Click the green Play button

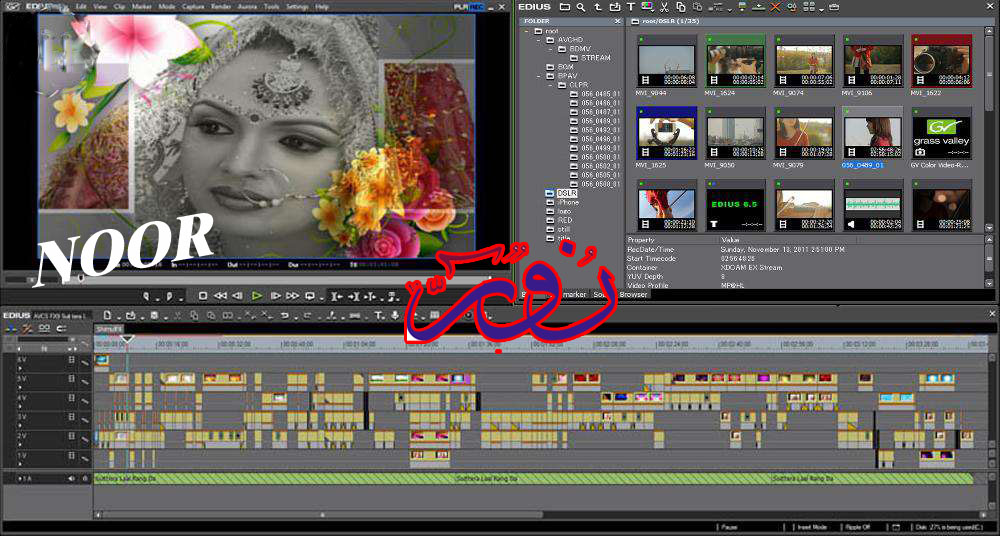point(256,296)
